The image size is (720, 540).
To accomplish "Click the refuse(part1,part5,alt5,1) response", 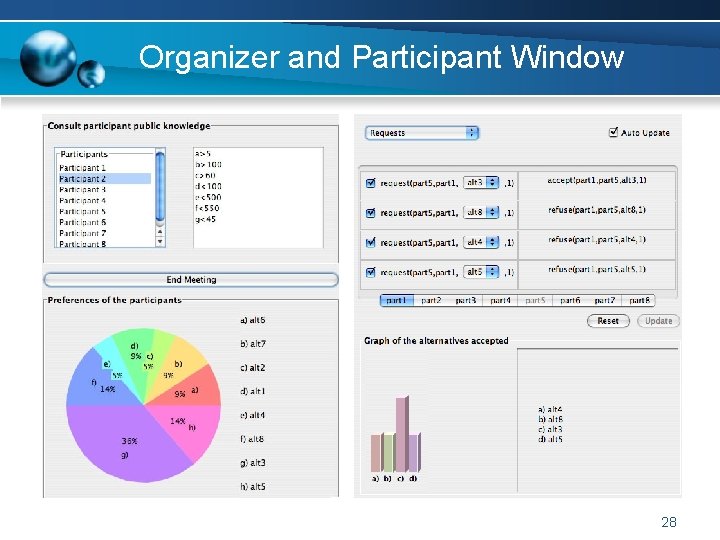I will (596, 270).
